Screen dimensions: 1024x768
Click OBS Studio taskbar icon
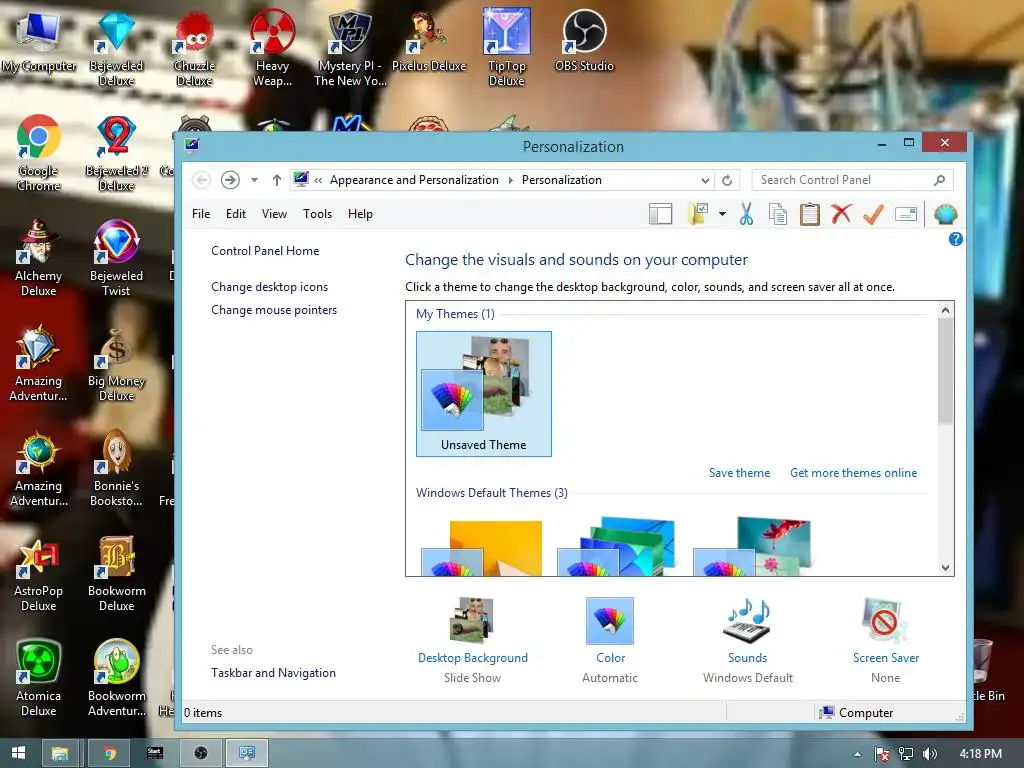[x=200, y=753]
